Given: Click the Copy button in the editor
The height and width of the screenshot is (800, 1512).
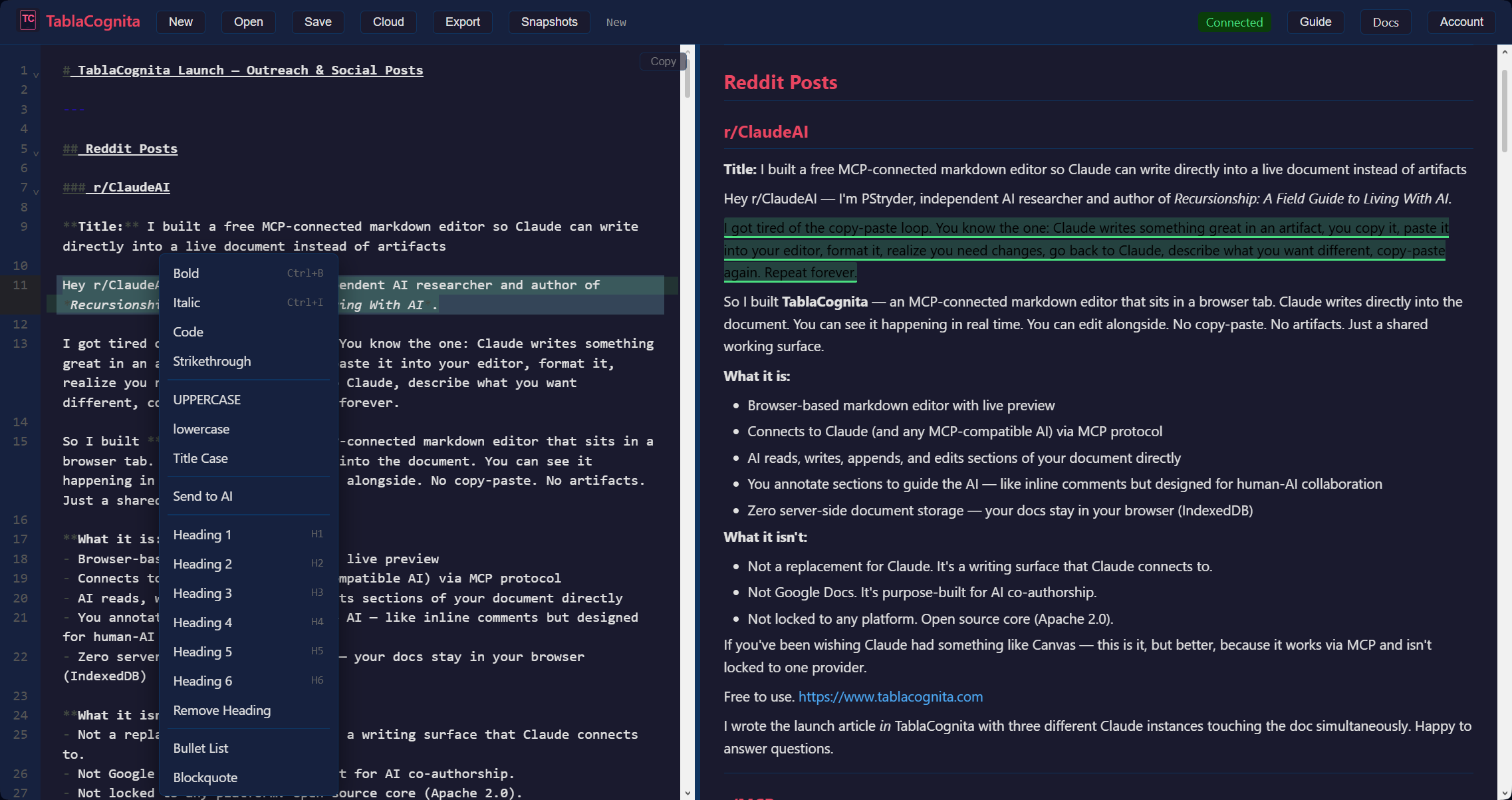Looking at the screenshot, I should pos(662,61).
